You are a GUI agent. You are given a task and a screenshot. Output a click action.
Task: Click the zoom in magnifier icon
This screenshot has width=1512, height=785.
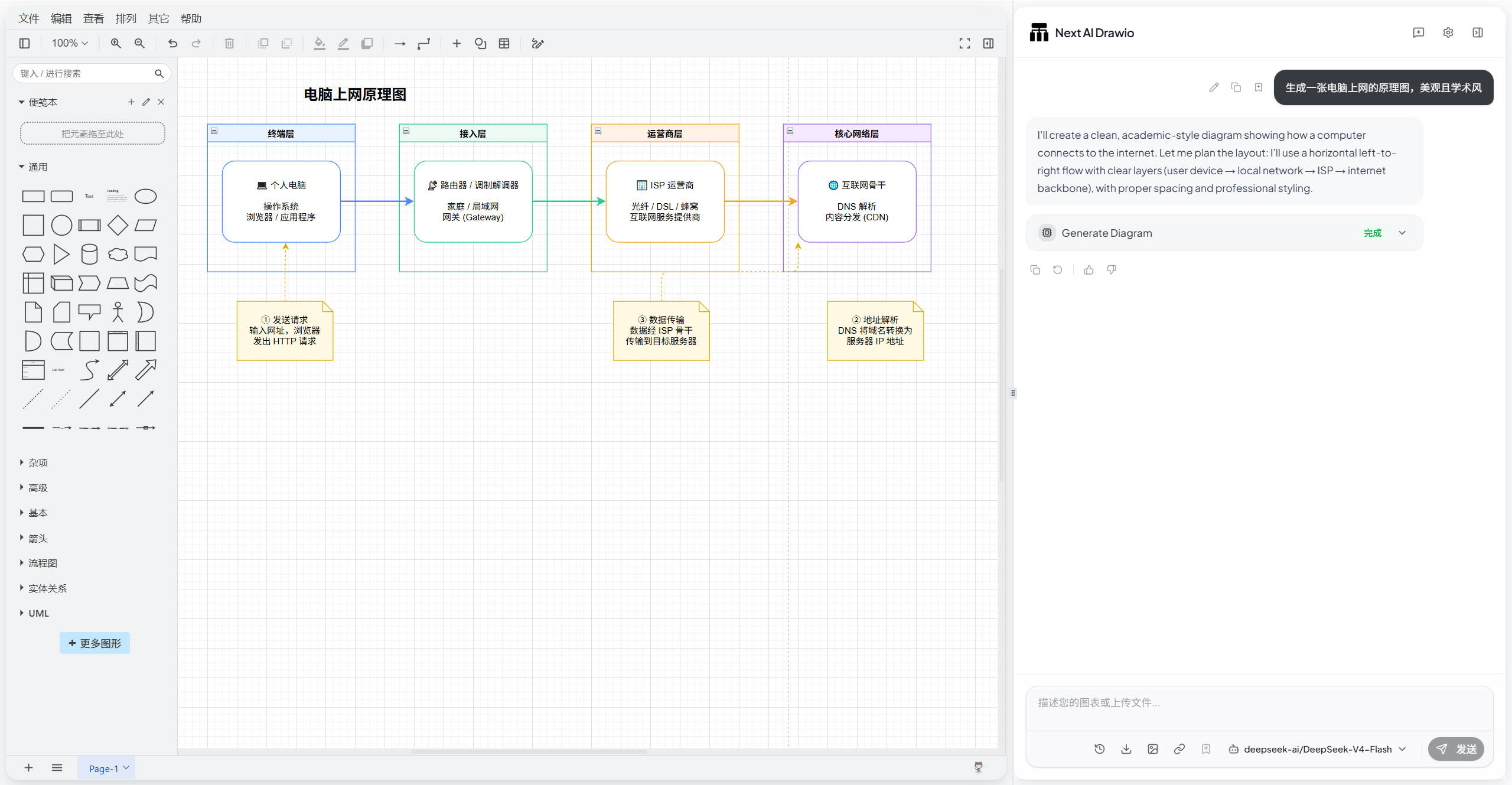(x=116, y=43)
